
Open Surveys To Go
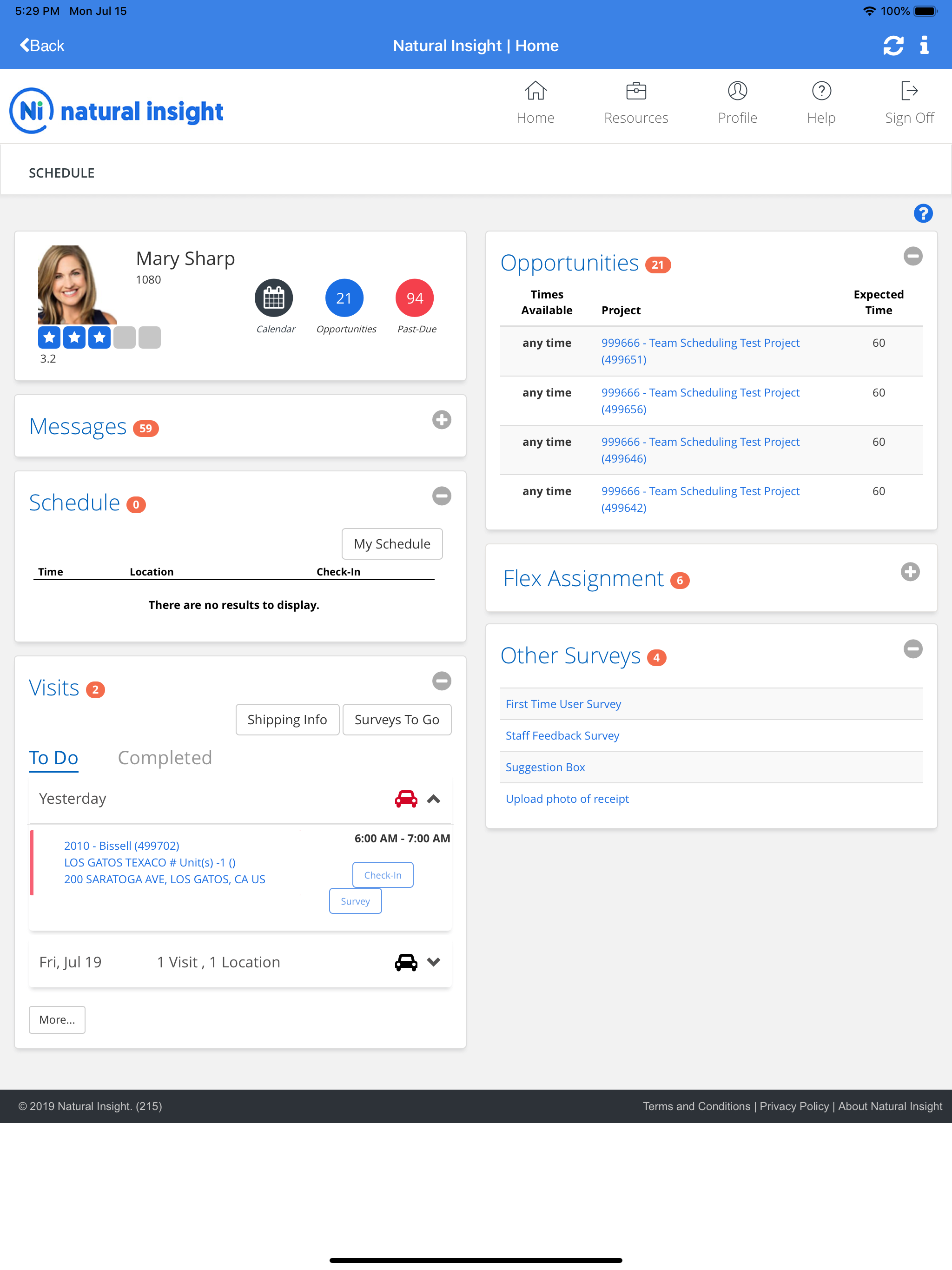point(397,720)
